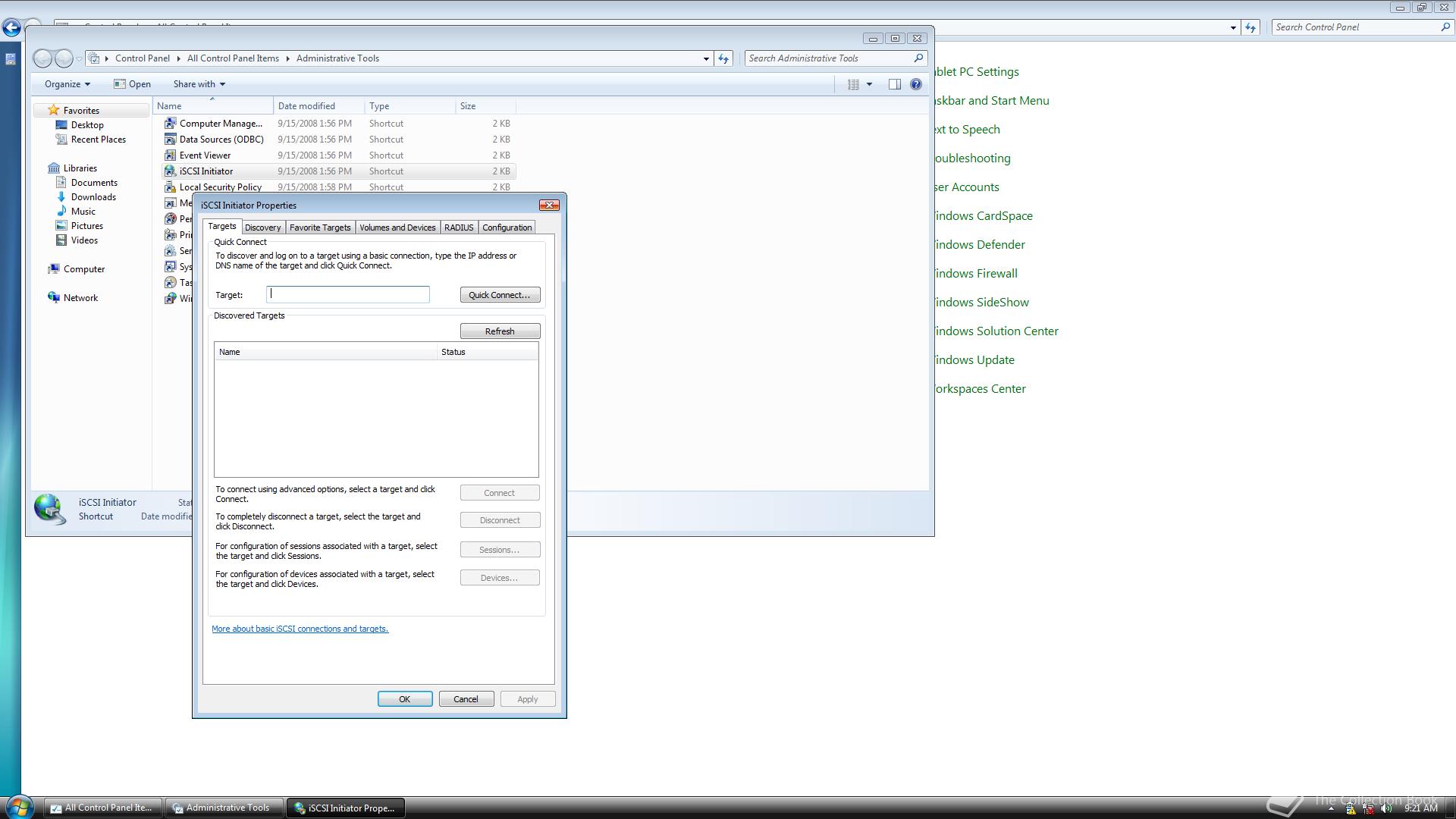Screen dimensions: 1456x819
Task: Click the back arrow in Control Panel window
Action: [11, 28]
